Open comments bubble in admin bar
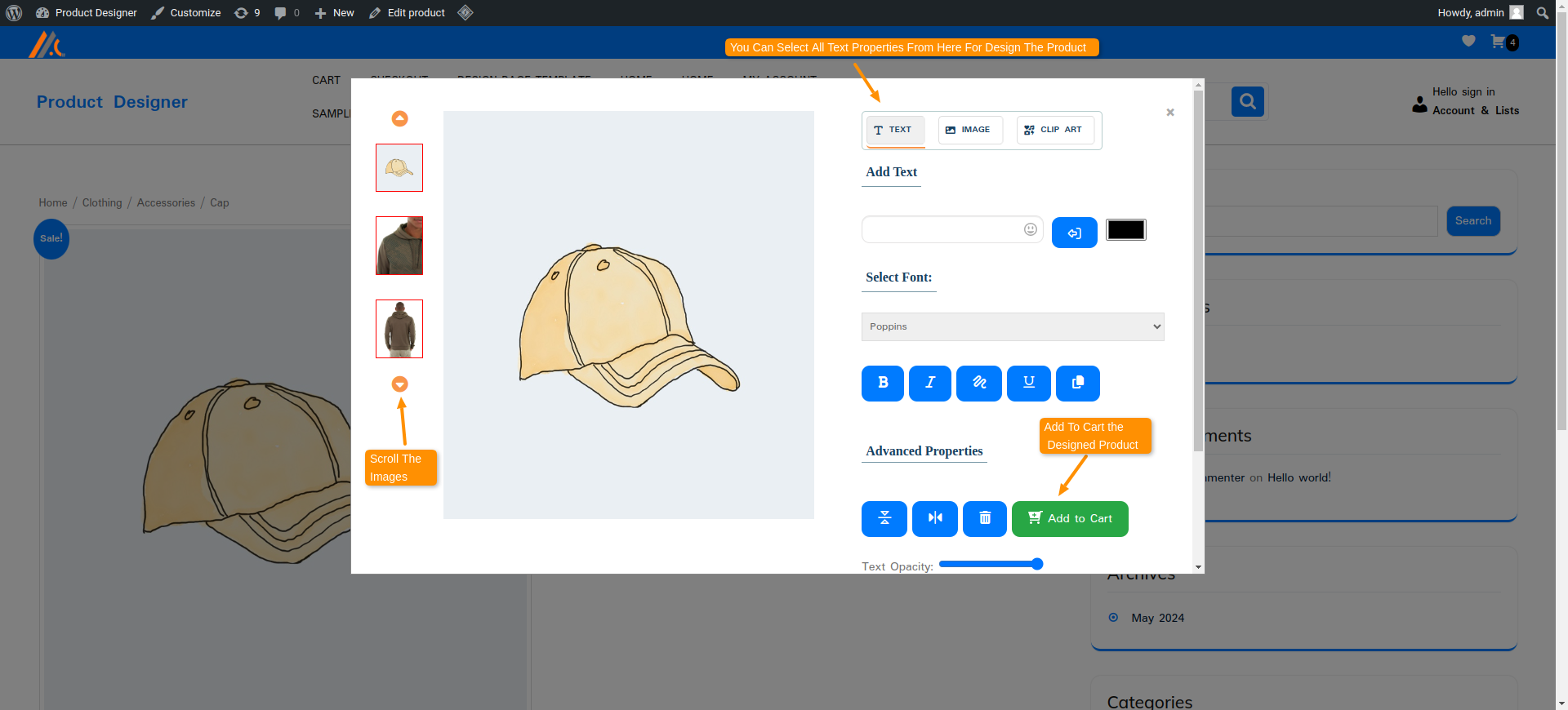Image resolution: width=1568 pixels, height=710 pixels. click(287, 13)
